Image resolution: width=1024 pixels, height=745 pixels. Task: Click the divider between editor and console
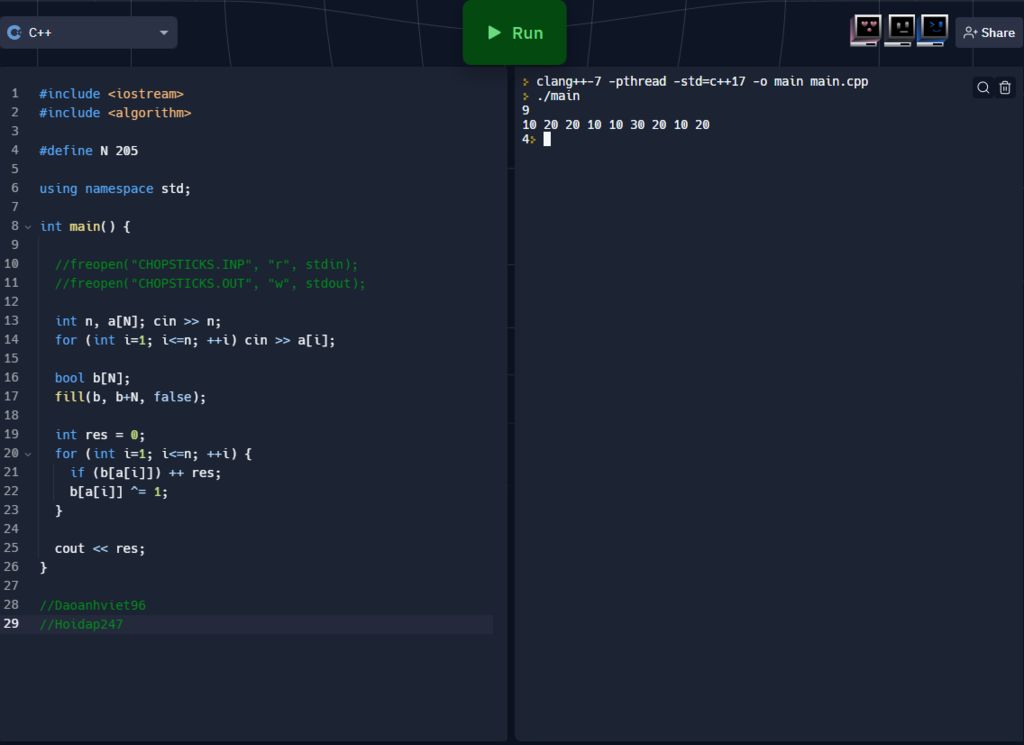(511, 400)
